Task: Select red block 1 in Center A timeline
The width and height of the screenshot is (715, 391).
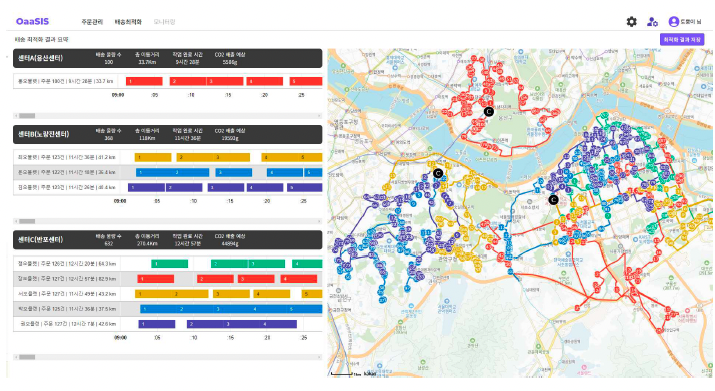Action: point(144,81)
